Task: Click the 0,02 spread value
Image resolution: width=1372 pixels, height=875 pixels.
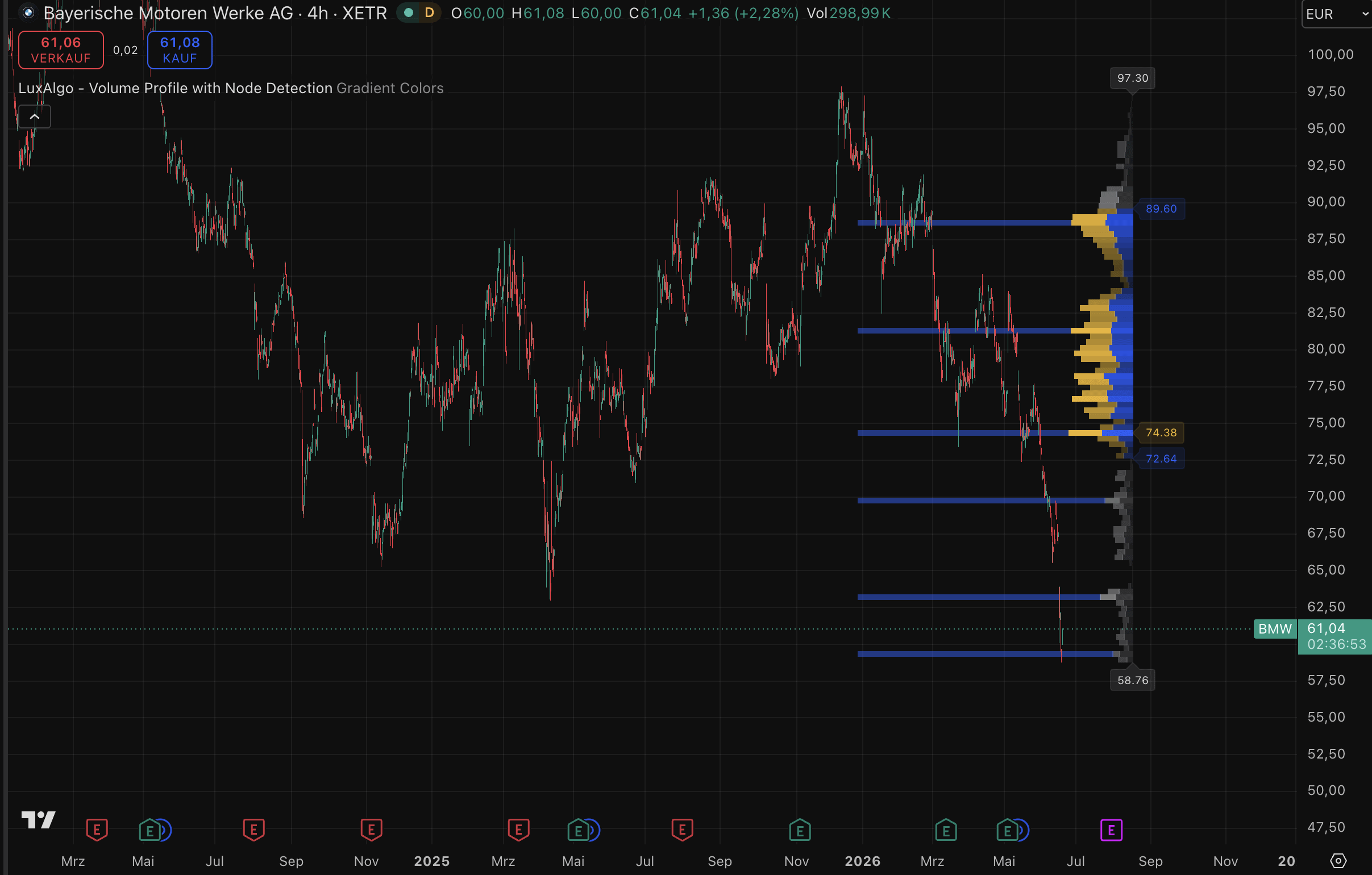Action: 126,50
